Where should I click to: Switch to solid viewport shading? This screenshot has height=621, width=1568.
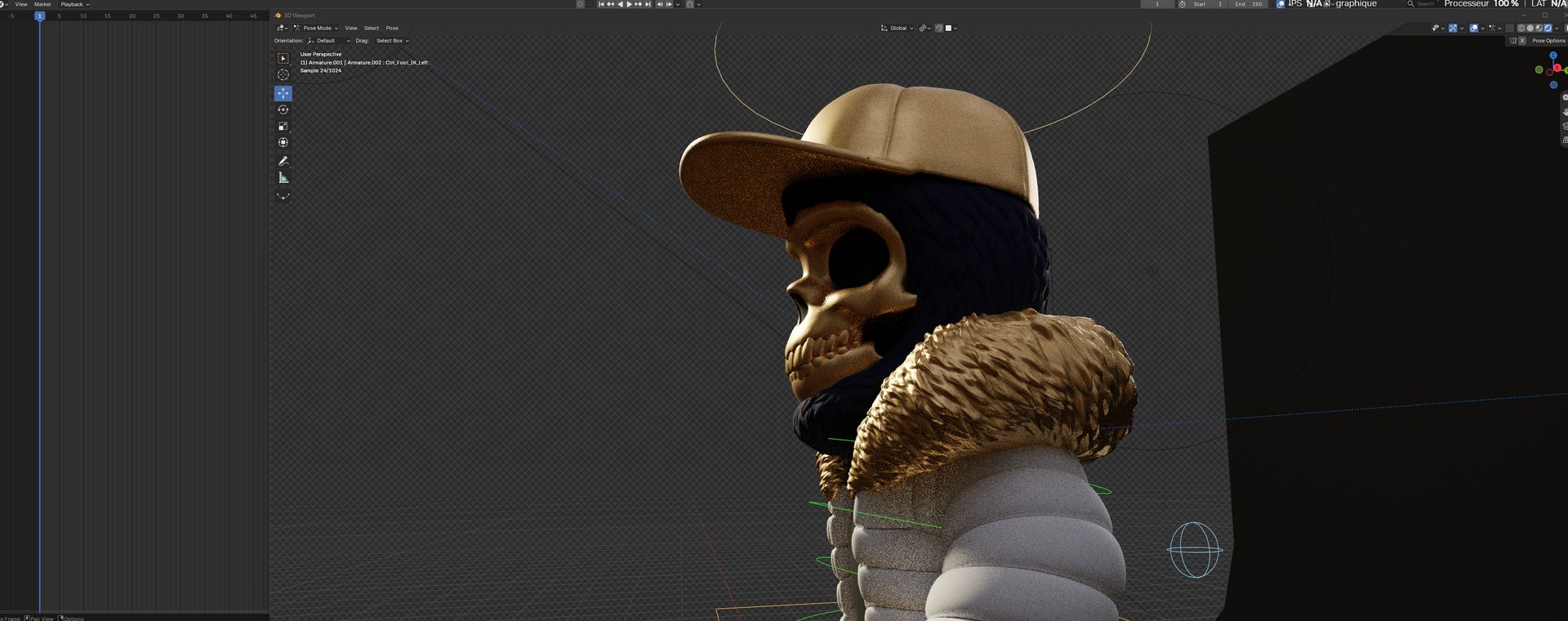1530,28
